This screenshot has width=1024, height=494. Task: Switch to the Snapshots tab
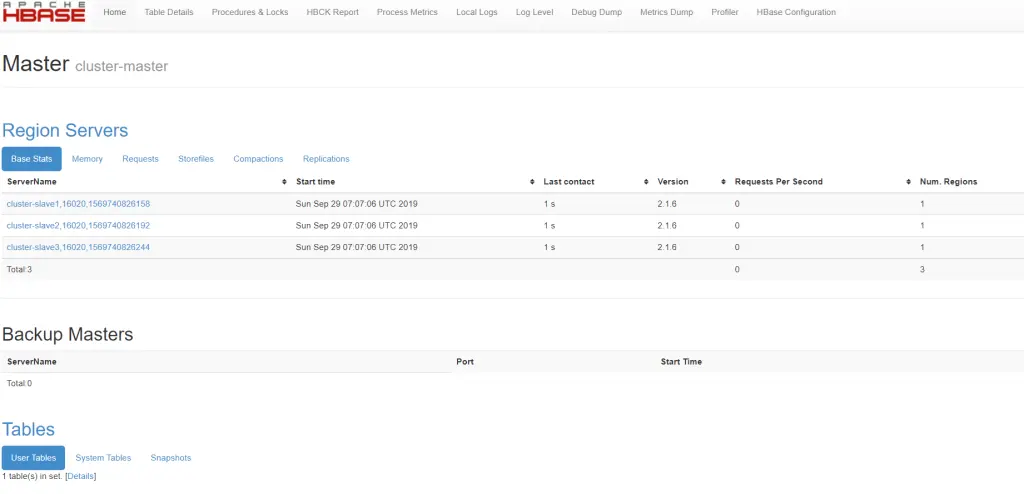170,458
